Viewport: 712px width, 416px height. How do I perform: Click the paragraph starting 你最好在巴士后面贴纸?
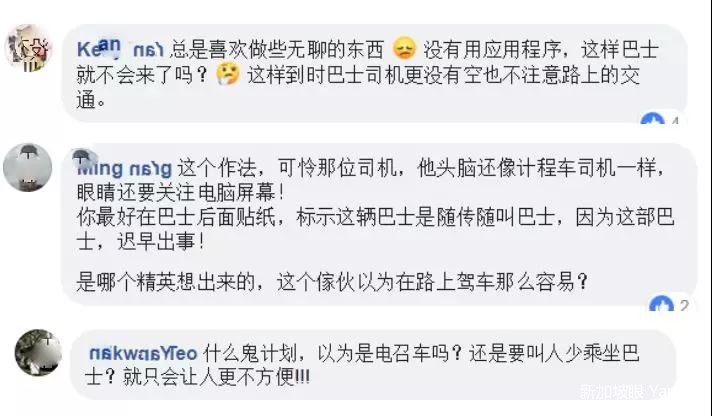tap(376, 229)
